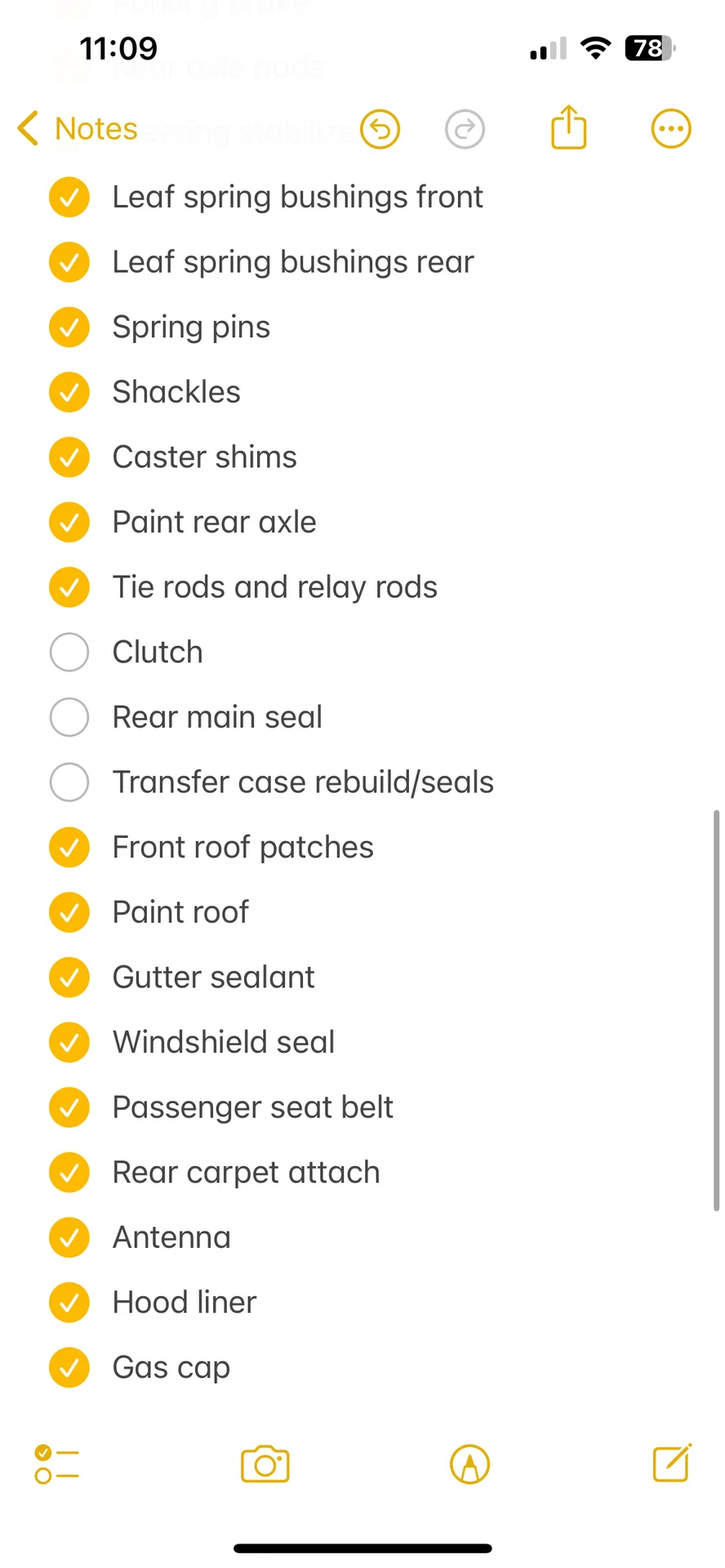Go back using the chevron arrow
This screenshot has height=1568, width=725.
coord(28,129)
